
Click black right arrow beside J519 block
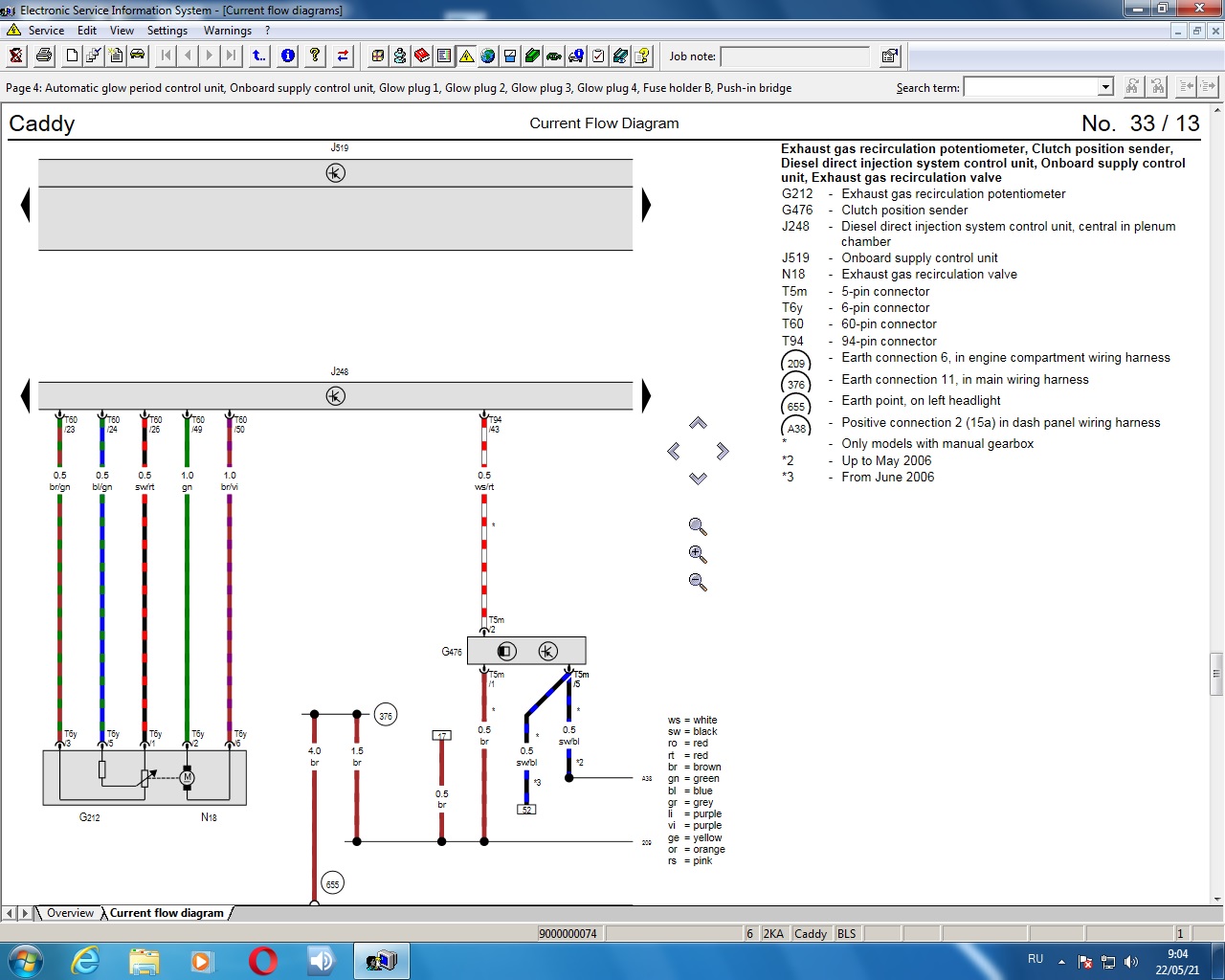[x=646, y=205]
